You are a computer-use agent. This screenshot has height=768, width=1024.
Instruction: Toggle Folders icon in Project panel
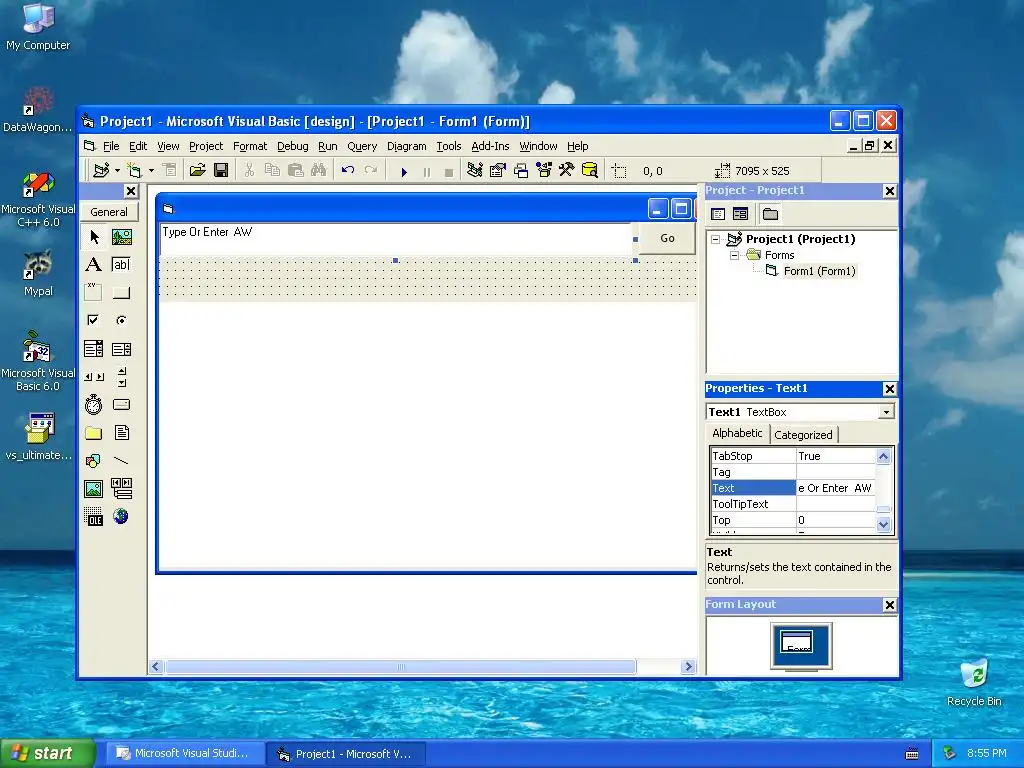coord(771,214)
